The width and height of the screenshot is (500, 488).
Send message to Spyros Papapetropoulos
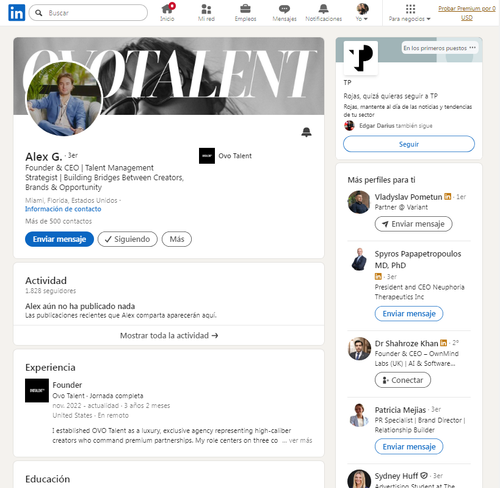point(409,314)
